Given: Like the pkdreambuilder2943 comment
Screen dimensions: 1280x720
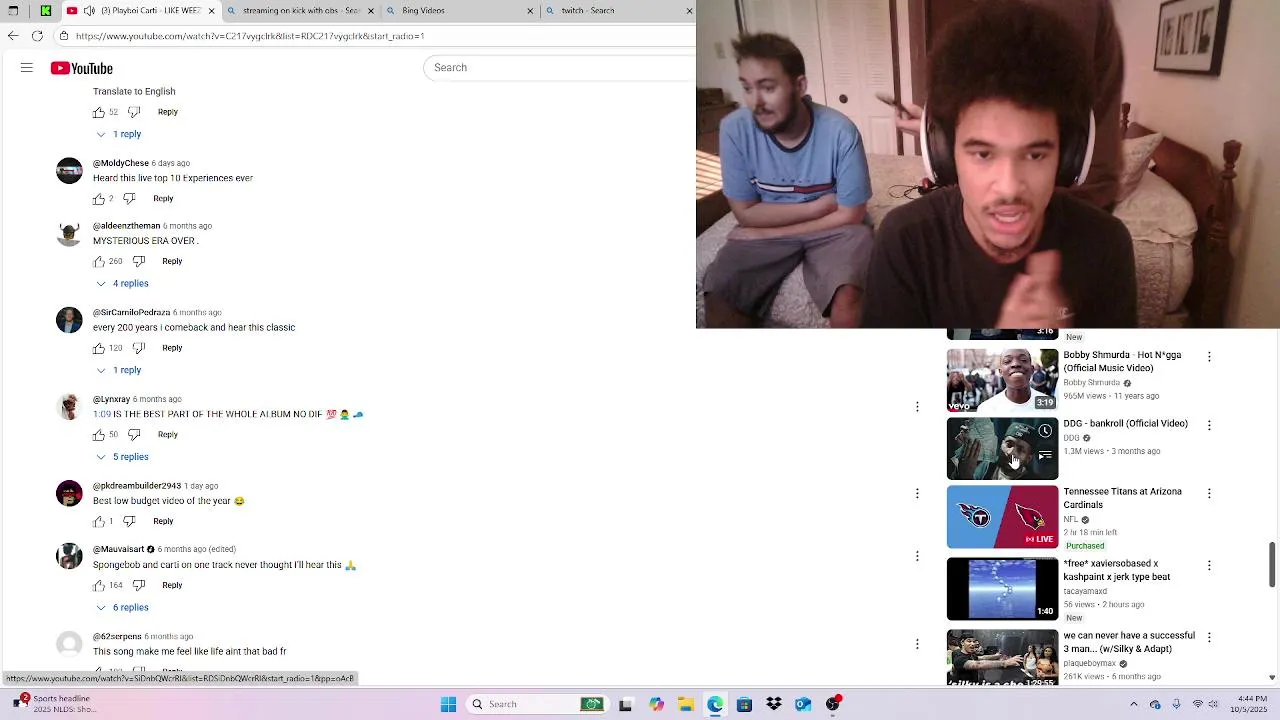Looking at the screenshot, I should pos(99,522).
